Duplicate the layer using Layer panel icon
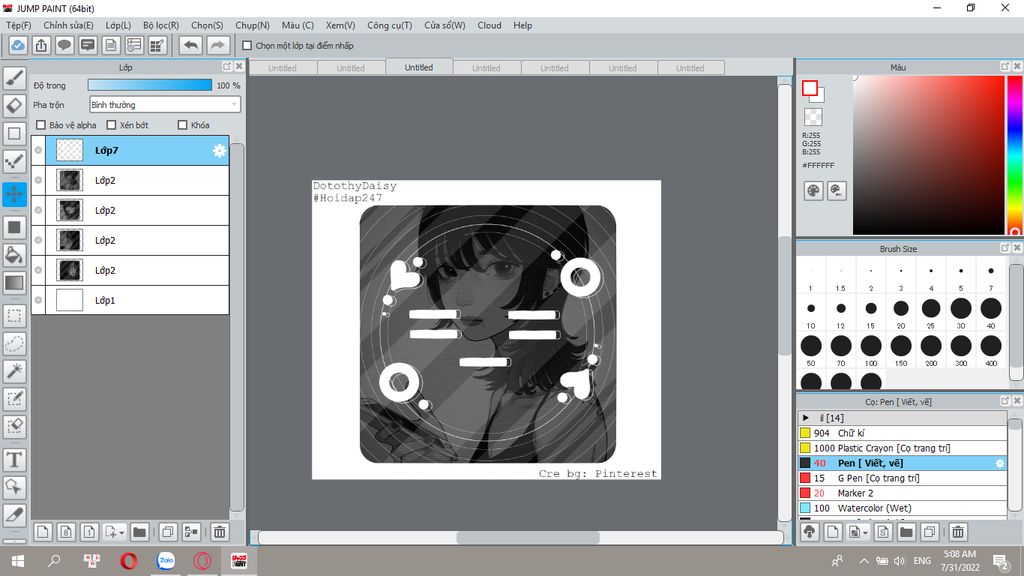This screenshot has width=1024, height=576. click(x=168, y=532)
